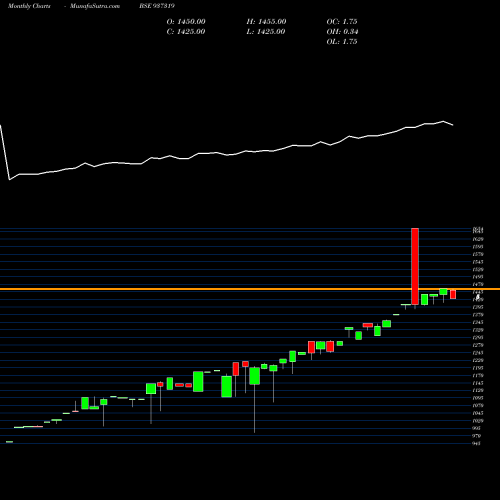500x500 pixels.
Task: Click the MunafaSutra.com label
Action: tap(95, 6)
